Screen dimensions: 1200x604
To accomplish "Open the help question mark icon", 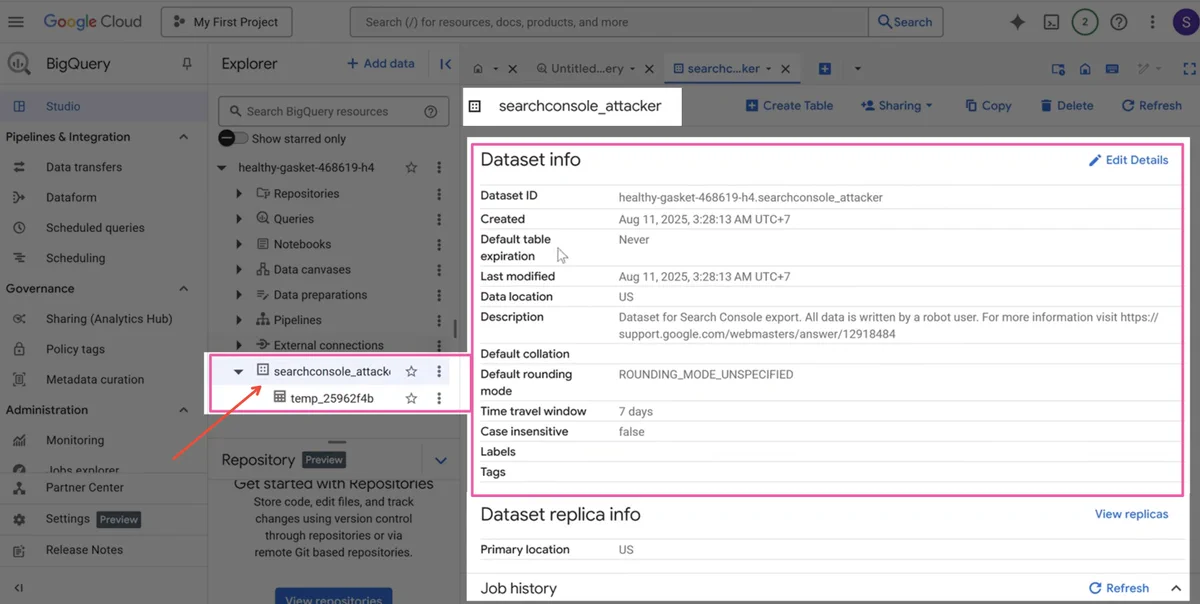I will 1119,22.
